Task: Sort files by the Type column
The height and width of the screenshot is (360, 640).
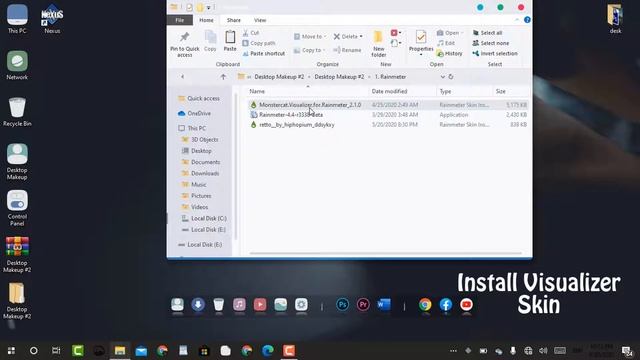Action: 445,91
